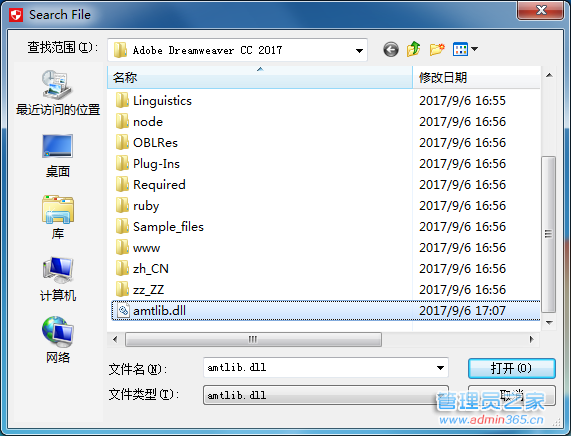The image size is (571, 436).
Task: Open the file type combo box
Action: [x=325, y=395]
